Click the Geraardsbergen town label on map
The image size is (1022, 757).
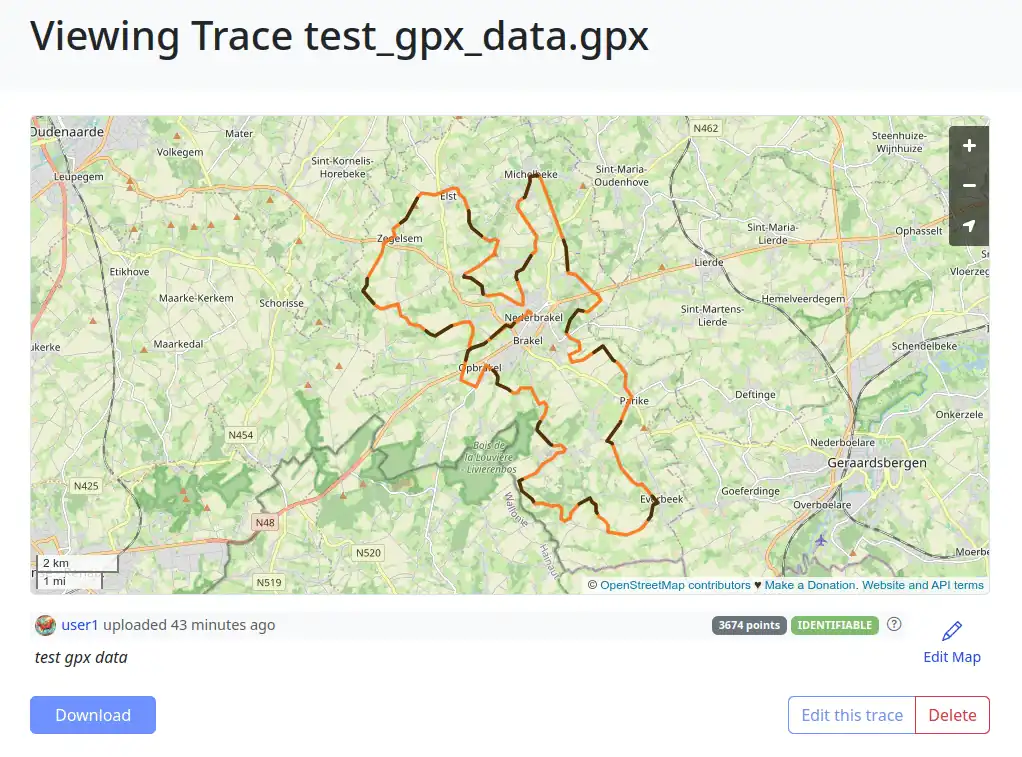(x=877, y=463)
